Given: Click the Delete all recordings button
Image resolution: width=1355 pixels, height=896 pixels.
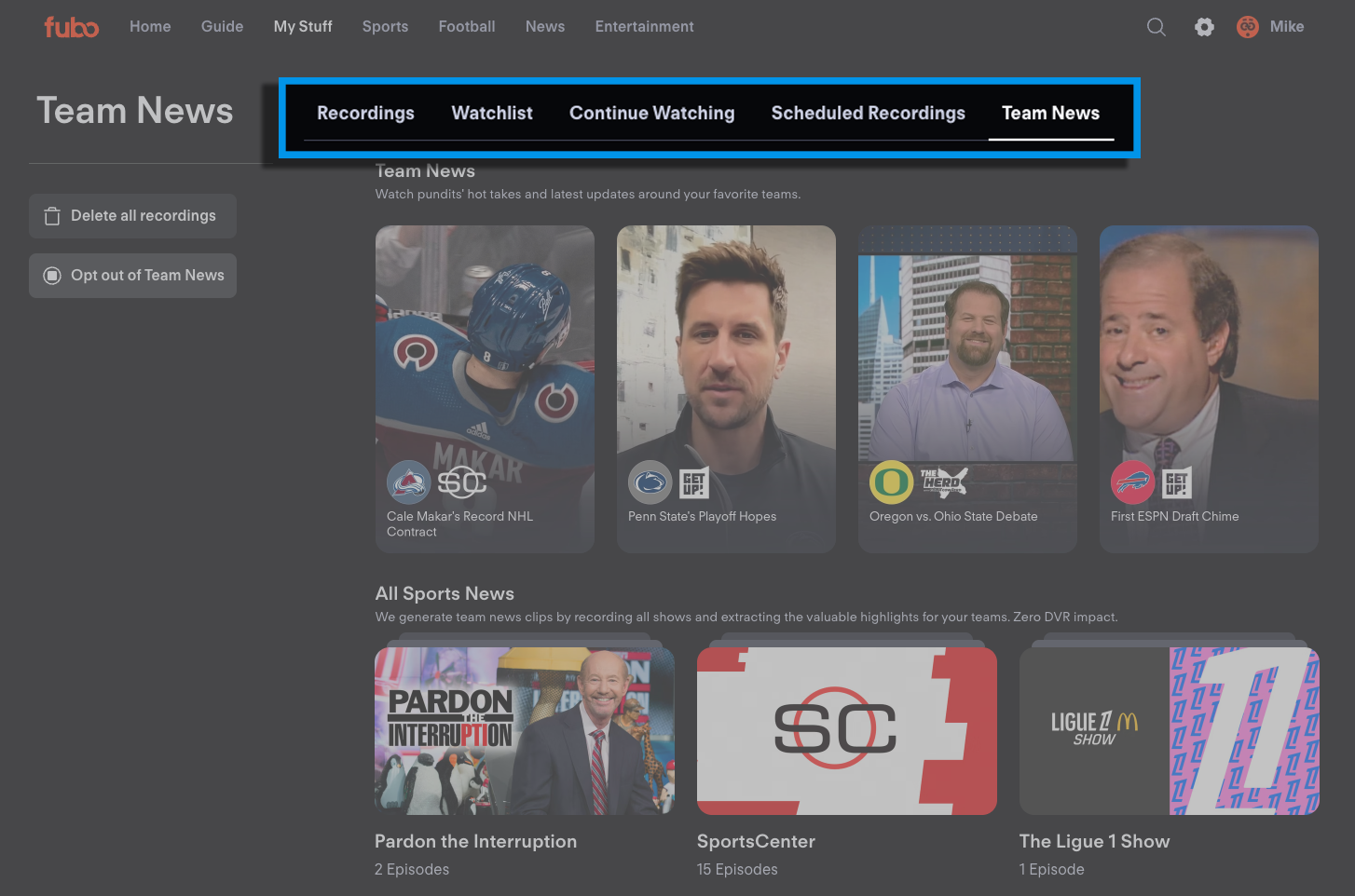Looking at the screenshot, I should click(132, 216).
